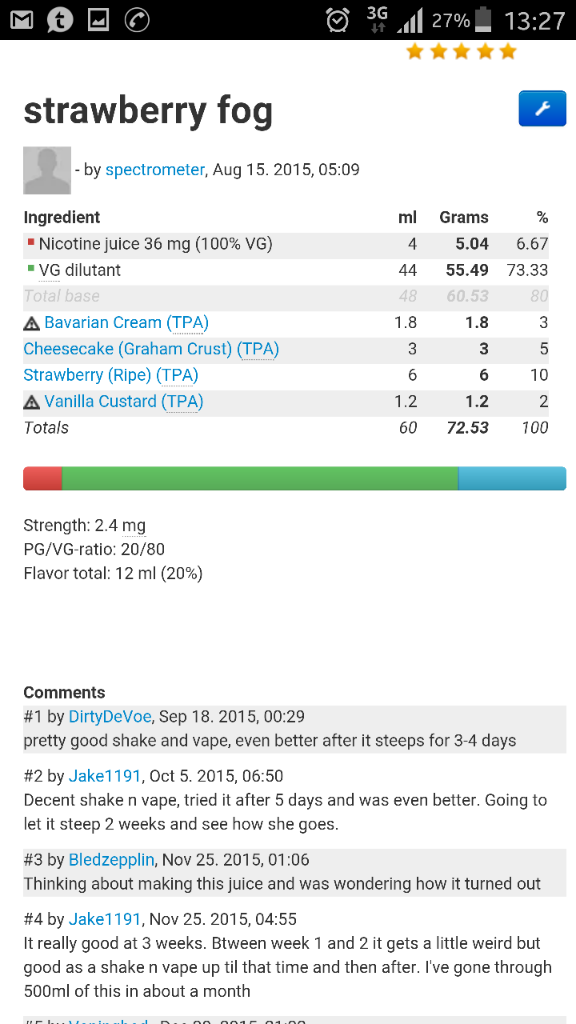The image size is (576, 1024).
Task: Open the Strawberry (Ripe) (TPA) link
Action: (x=111, y=376)
